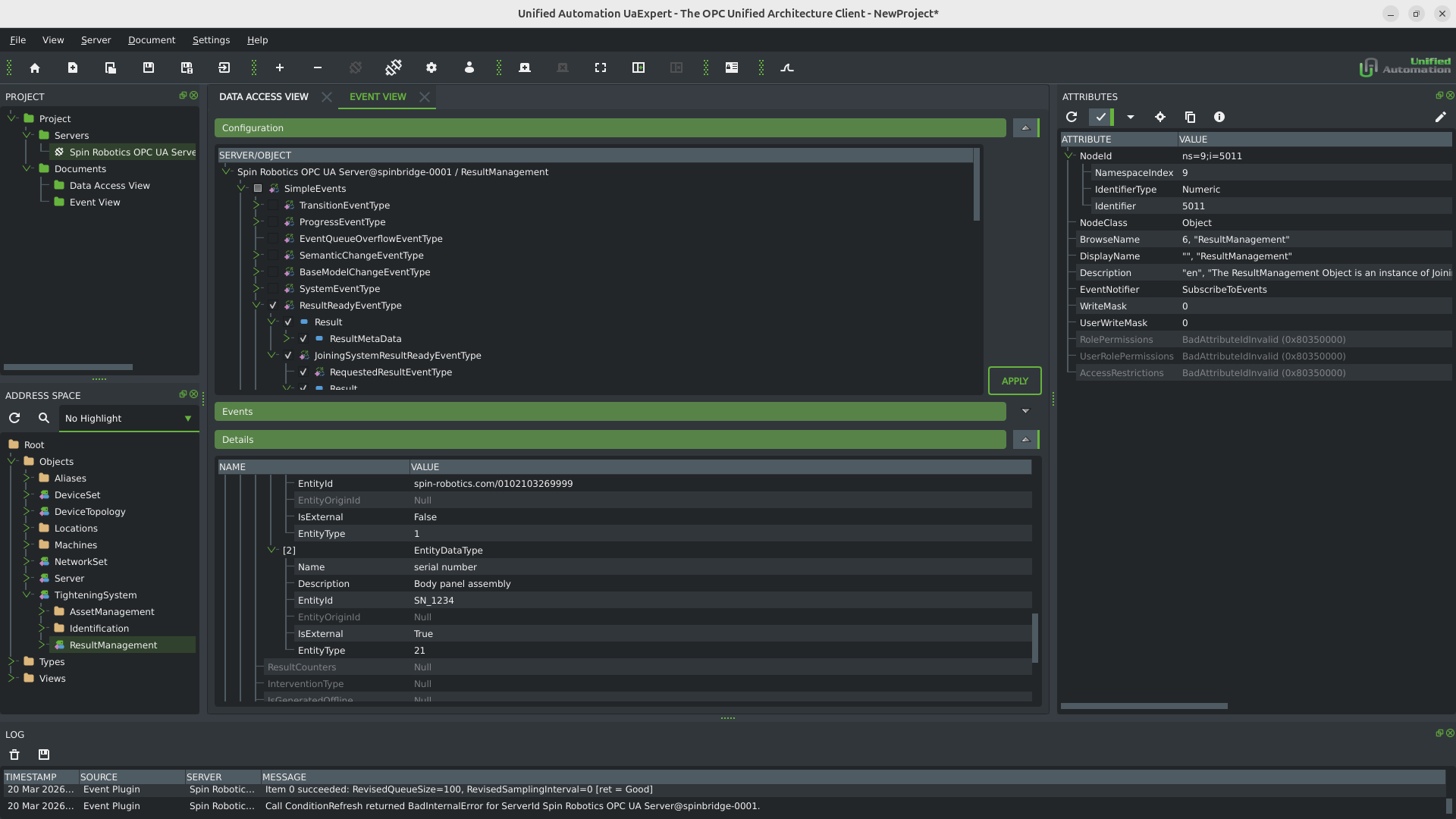
Task: Collapse the Configuration section
Action: pyautogui.click(x=1025, y=128)
